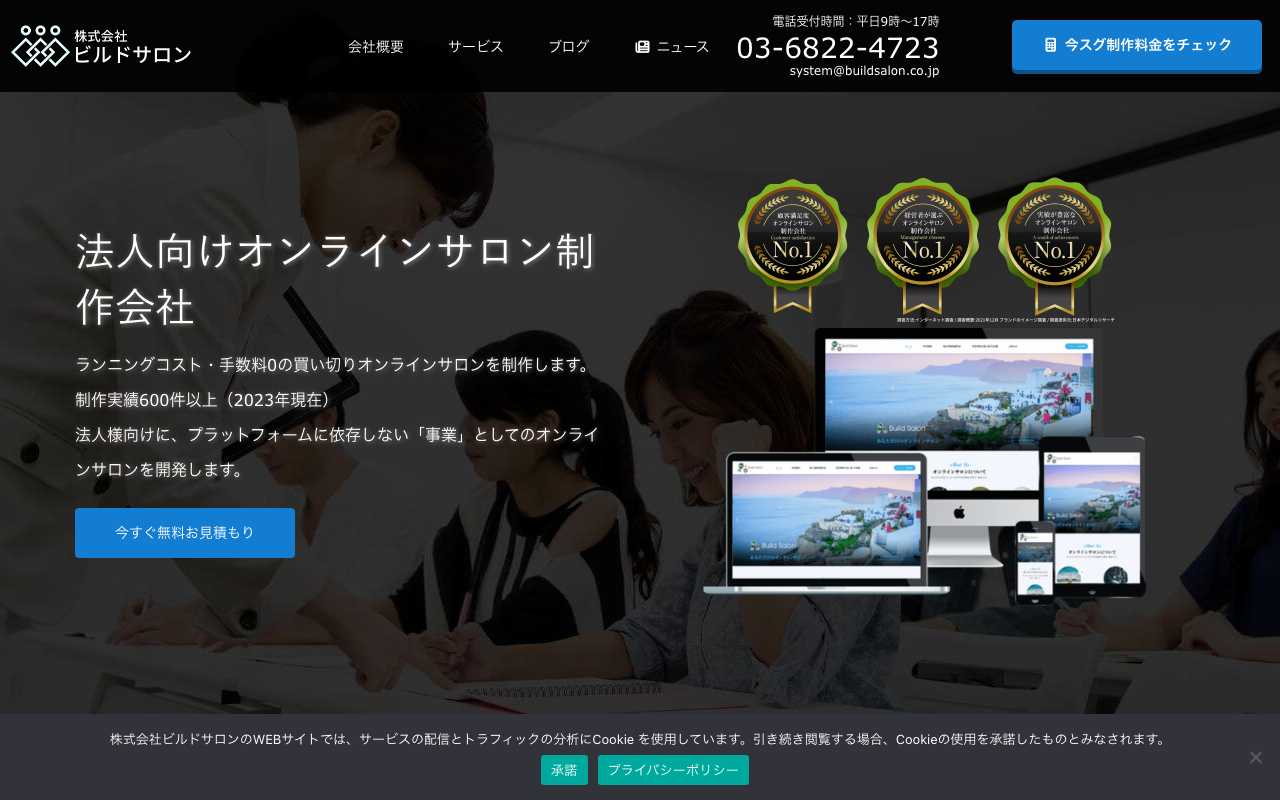Open the 会社概要 menu item
The image size is (1280, 800).
[x=376, y=46]
